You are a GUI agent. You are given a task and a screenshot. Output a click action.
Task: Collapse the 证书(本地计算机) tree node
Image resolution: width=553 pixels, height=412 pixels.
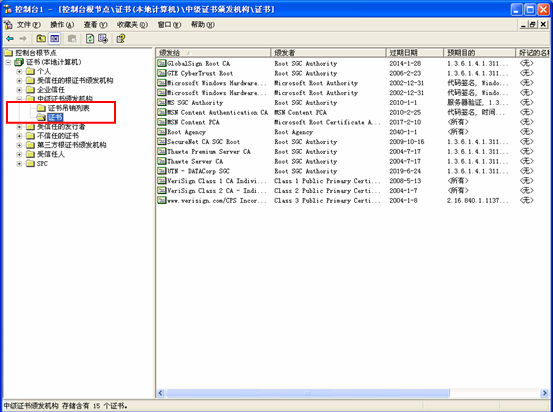coord(8,62)
